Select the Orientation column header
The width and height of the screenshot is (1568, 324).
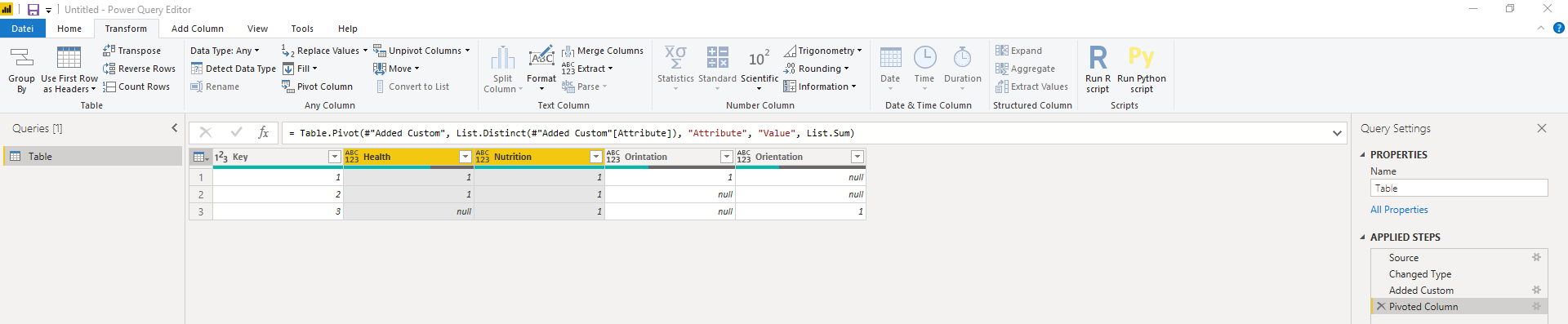point(800,157)
